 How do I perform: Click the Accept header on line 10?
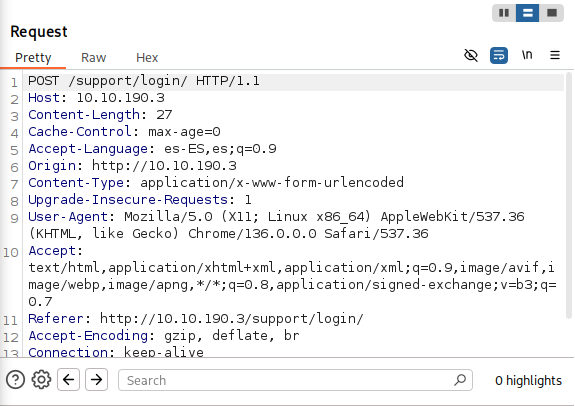tap(52, 251)
